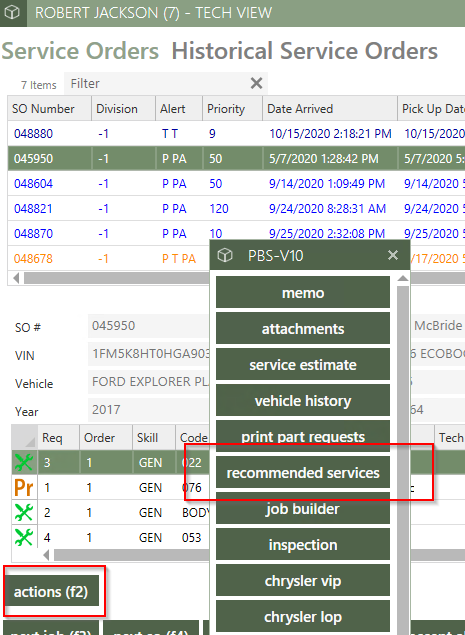Click print part requests
The width and height of the screenshot is (465, 635).
tap(303, 436)
